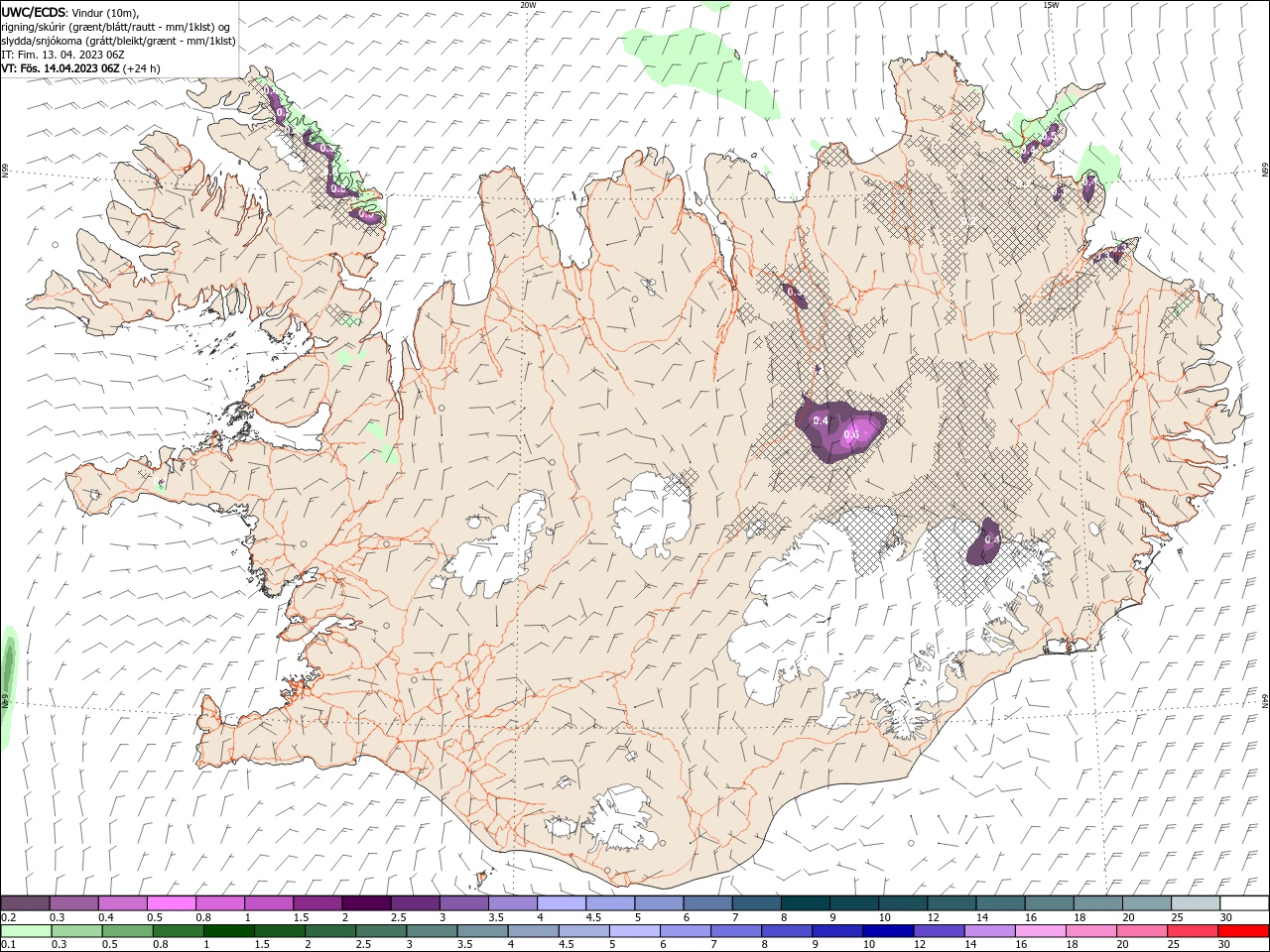Select the lower legend swatch labeled 9

[838, 931]
